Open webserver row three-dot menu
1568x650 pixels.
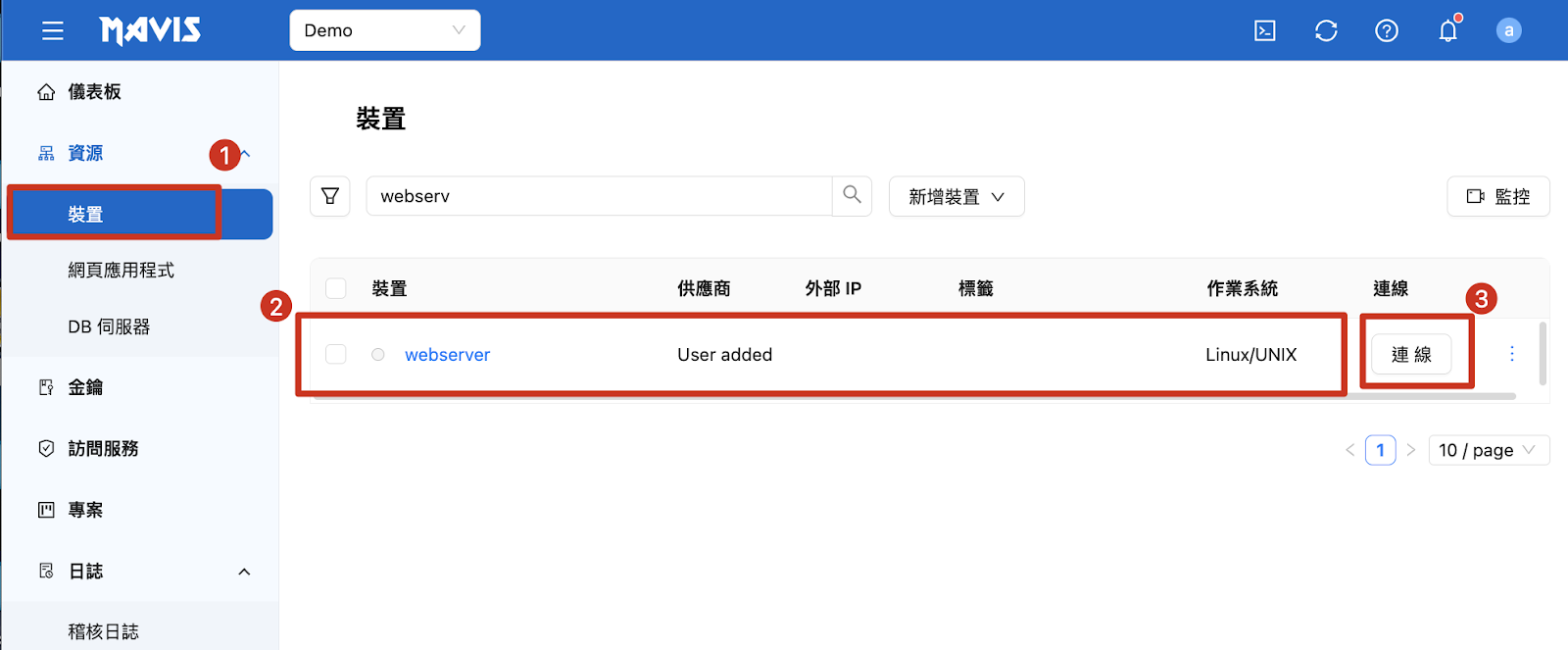point(1512,354)
